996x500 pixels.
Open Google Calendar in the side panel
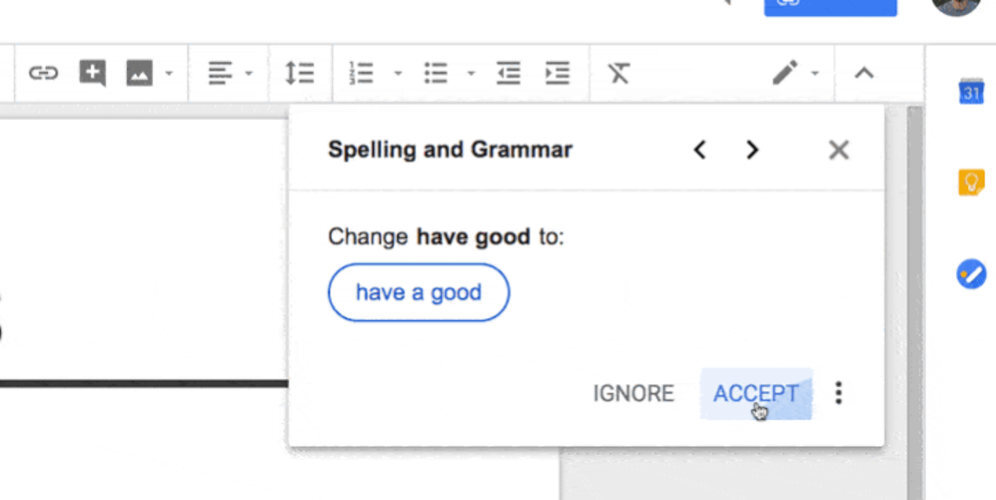[x=971, y=91]
